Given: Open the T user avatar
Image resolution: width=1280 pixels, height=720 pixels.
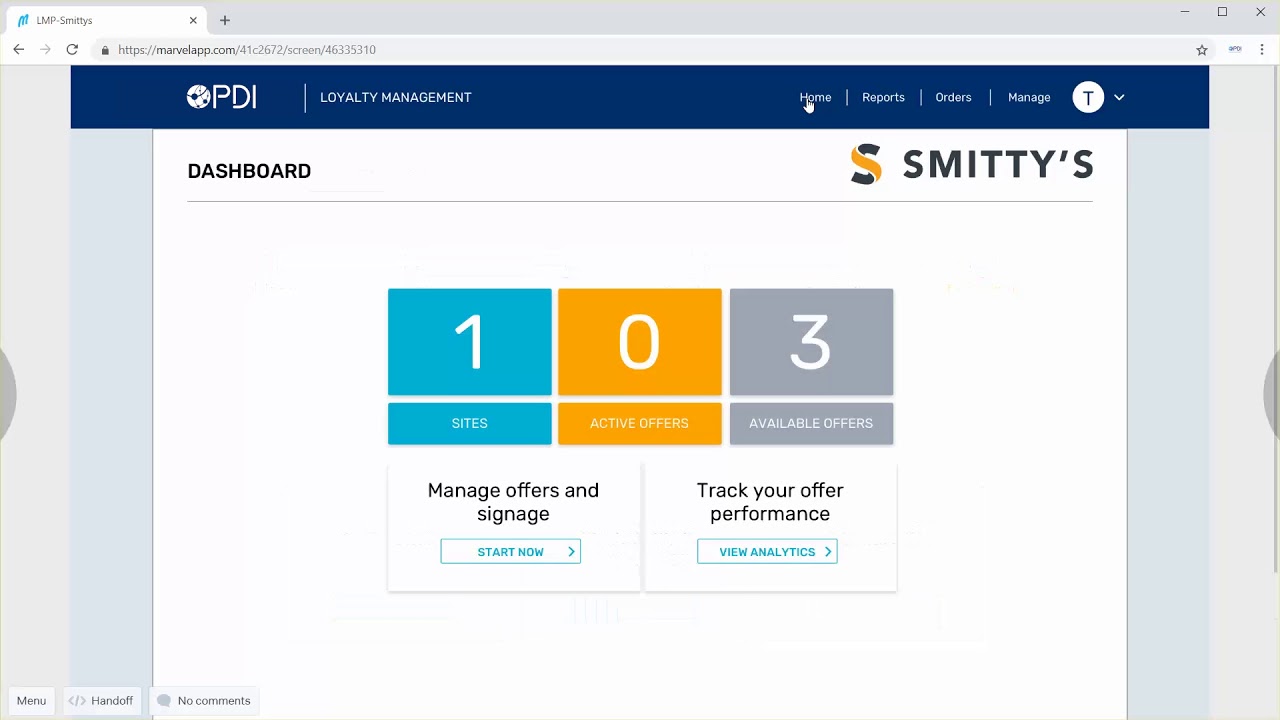Looking at the screenshot, I should coord(1088,97).
